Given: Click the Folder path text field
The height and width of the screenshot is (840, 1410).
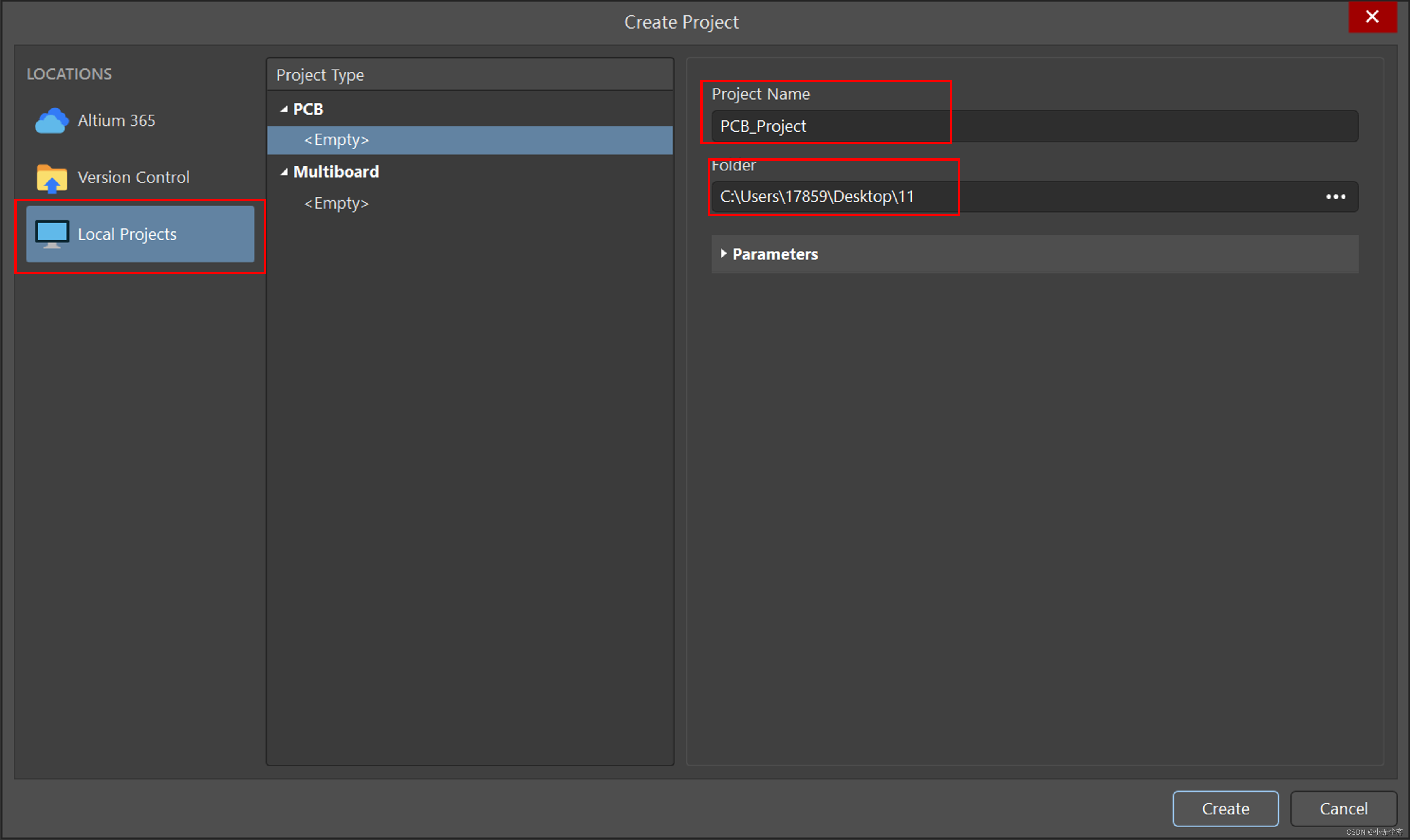Looking at the screenshot, I should tap(1008, 197).
